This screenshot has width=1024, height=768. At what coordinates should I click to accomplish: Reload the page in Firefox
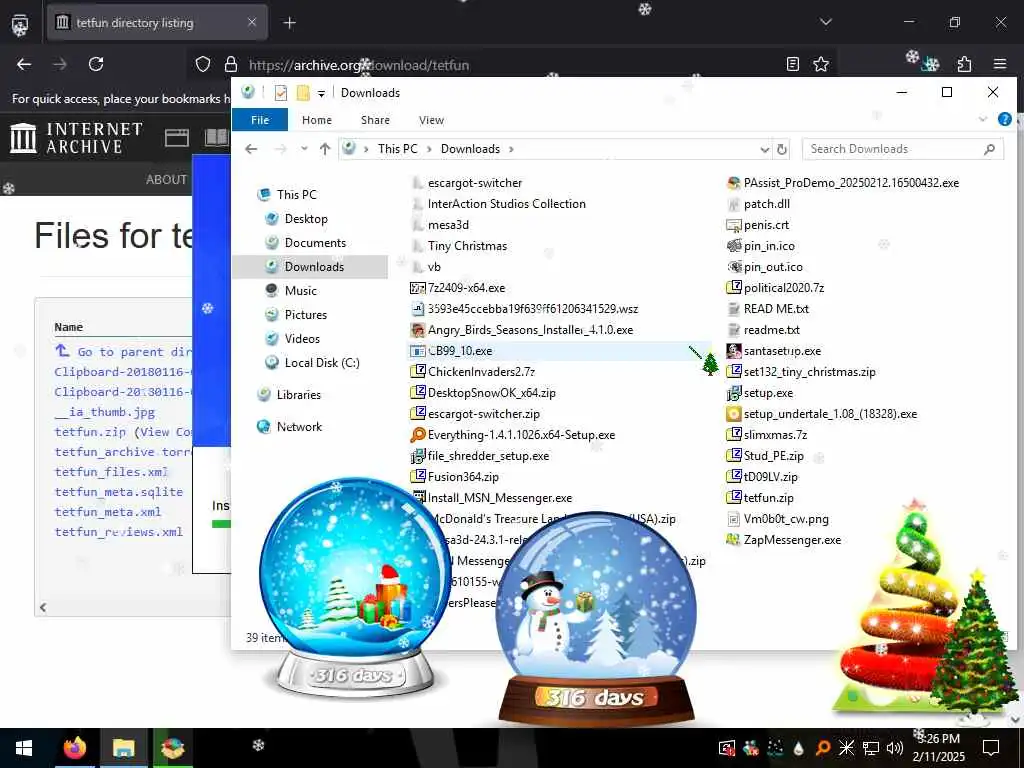point(96,64)
